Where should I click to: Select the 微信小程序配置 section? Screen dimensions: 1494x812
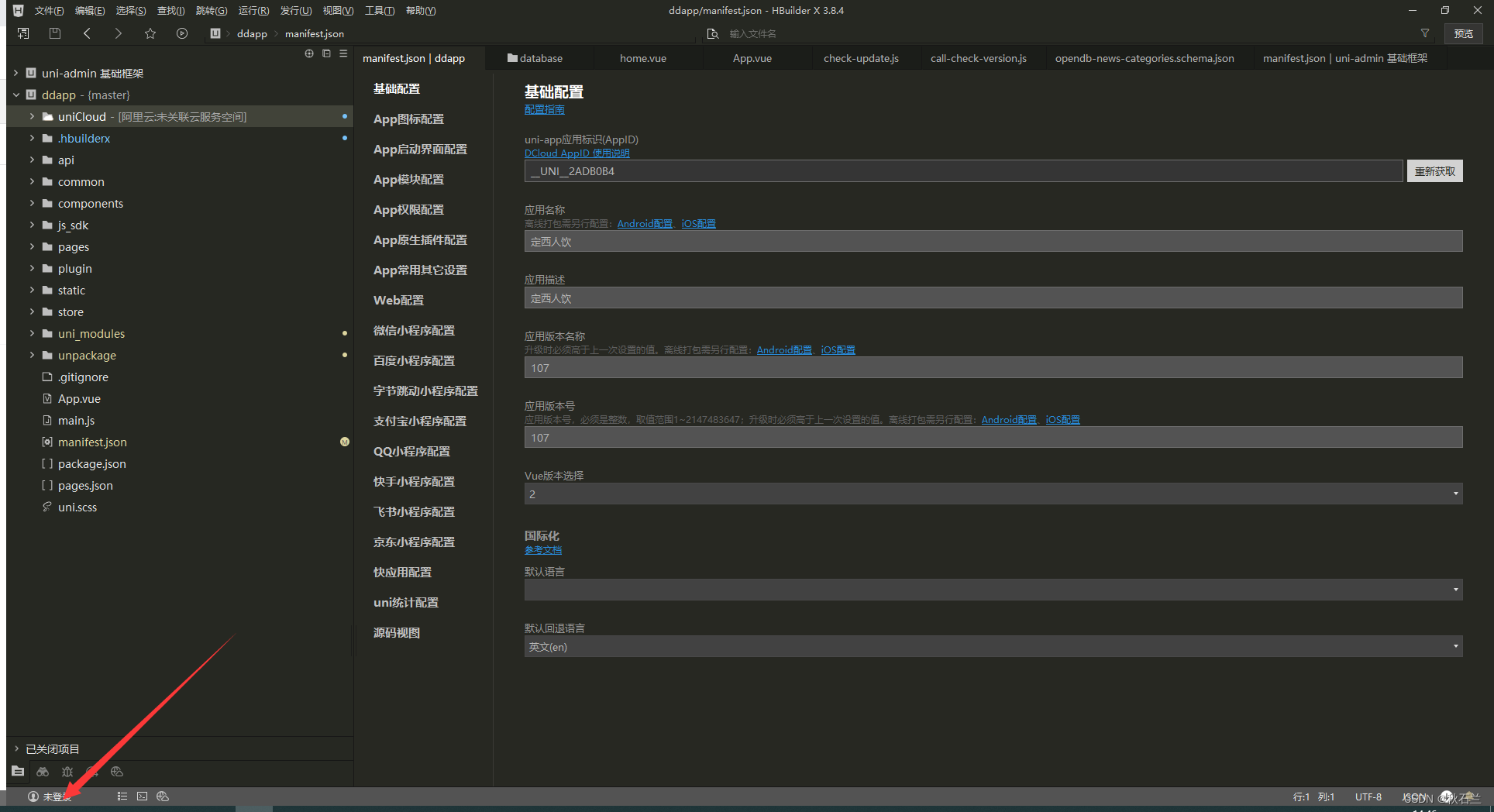[x=414, y=331]
